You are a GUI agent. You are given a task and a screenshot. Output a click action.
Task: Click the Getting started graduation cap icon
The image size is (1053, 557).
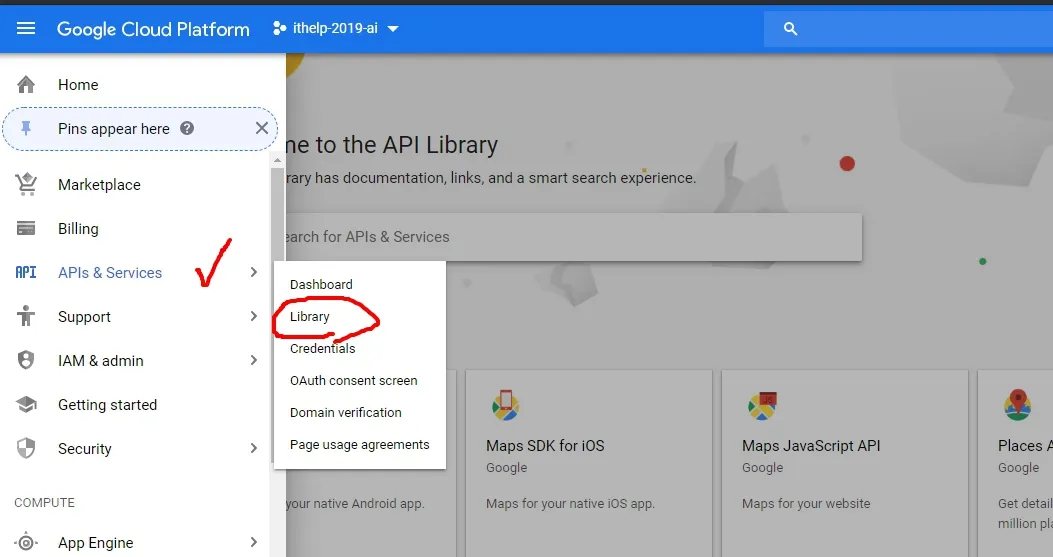pos(26,404)
